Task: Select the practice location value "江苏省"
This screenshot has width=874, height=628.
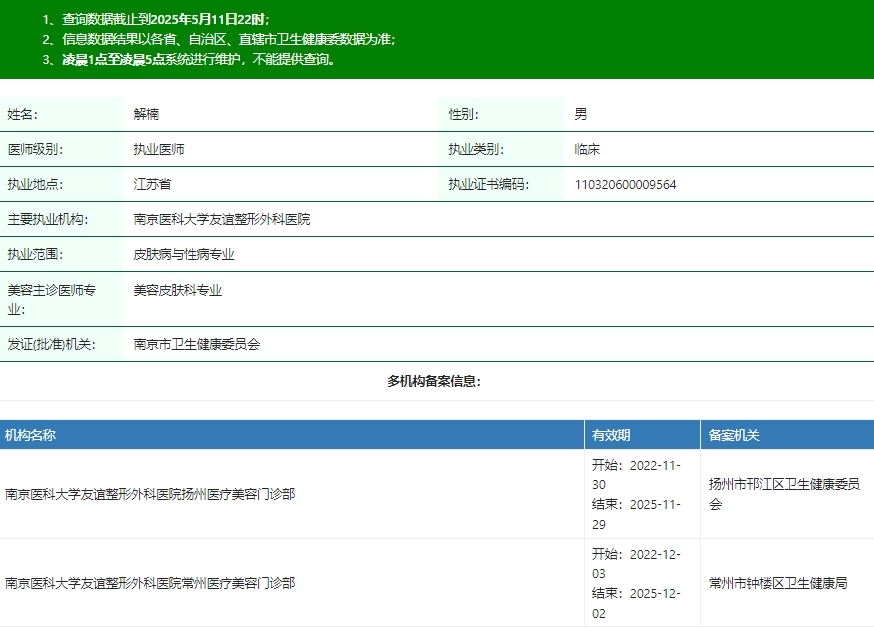Action: click(152, 184)
